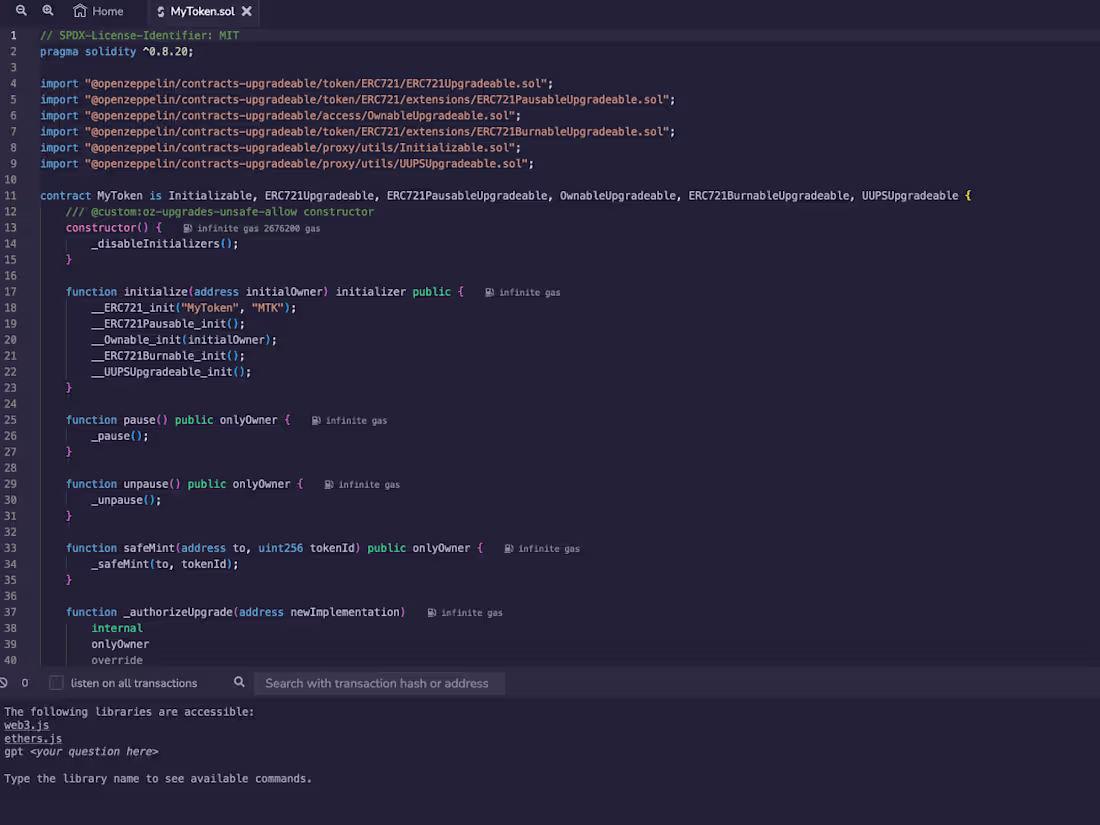Image resolution: width=1100 pixels, height=825 pixels.
Task: Click the house icon on the Home tab
Action: [x=78, y=11]
